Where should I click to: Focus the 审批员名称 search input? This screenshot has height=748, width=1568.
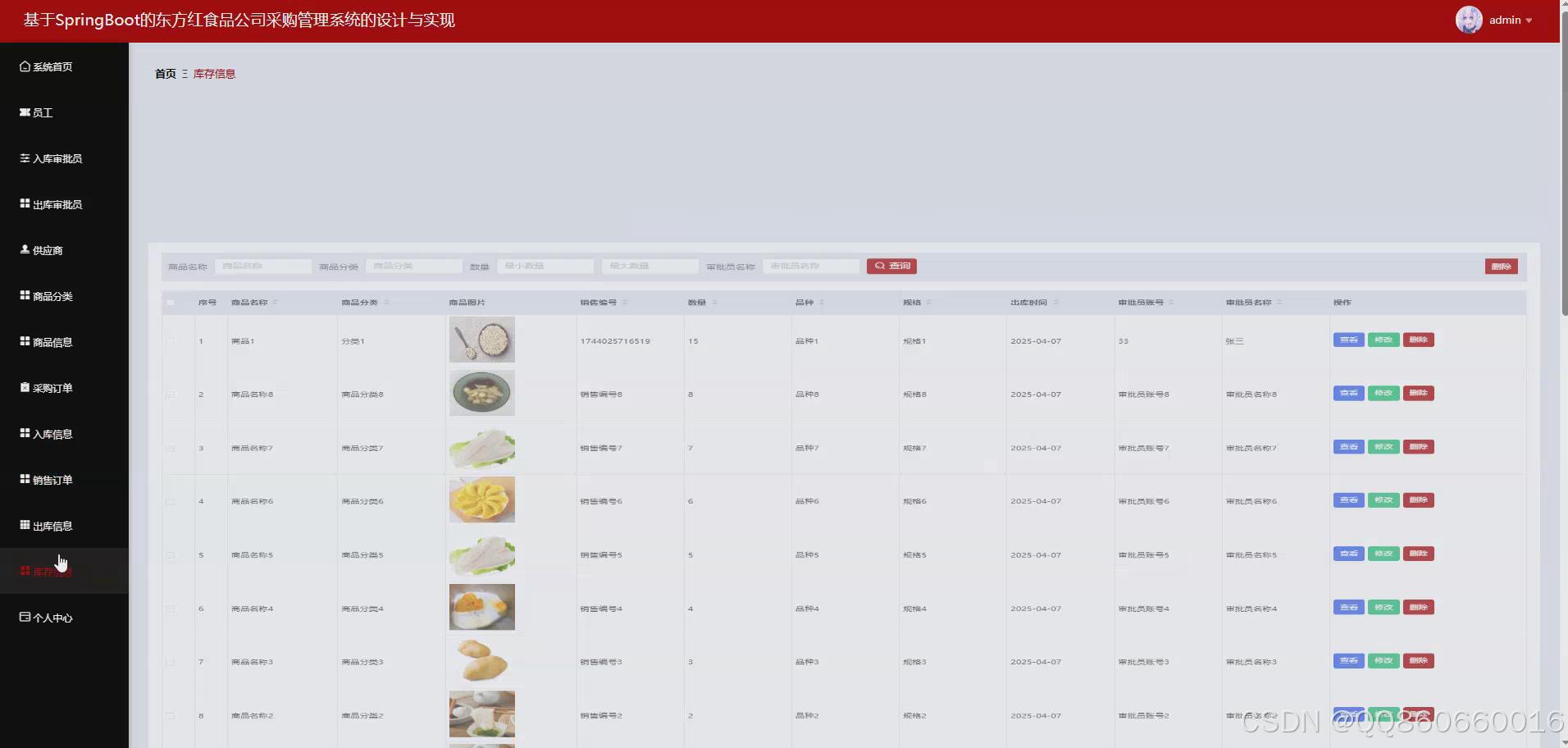811,267
